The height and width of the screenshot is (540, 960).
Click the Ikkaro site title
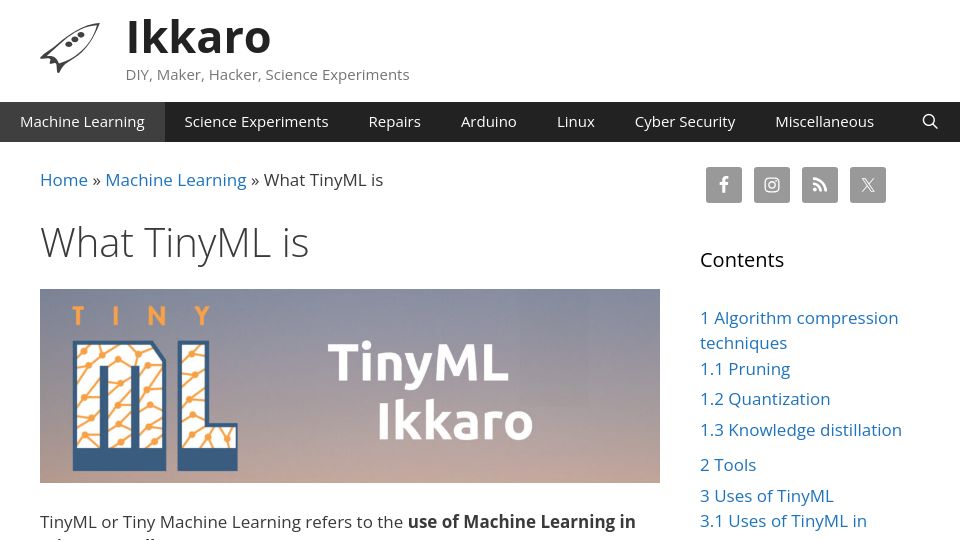click(198, 37)
